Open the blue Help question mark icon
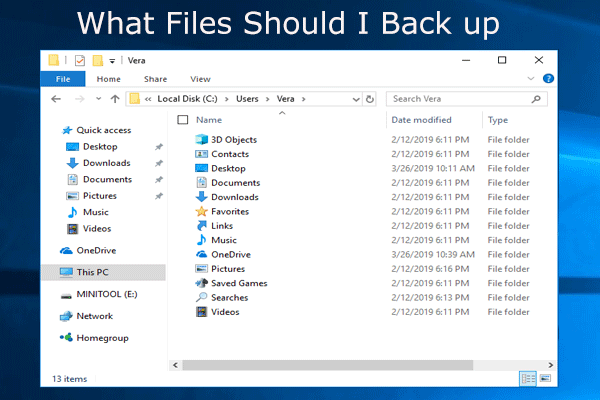The width and height of the screenshot is (600, 400). coord(548,78)
